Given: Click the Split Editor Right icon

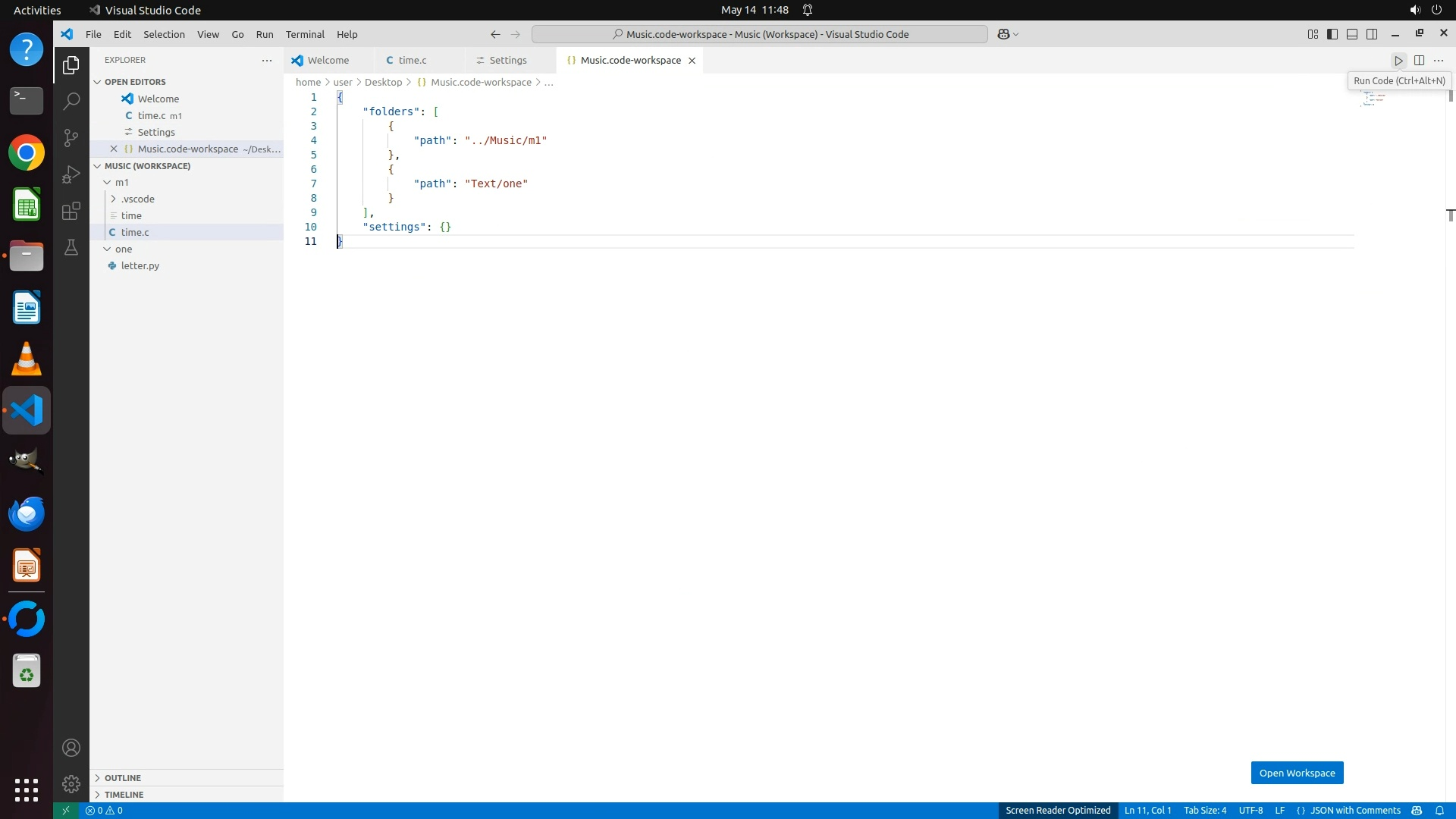Looking at the screenshot, I should (x=1419, y=61).
